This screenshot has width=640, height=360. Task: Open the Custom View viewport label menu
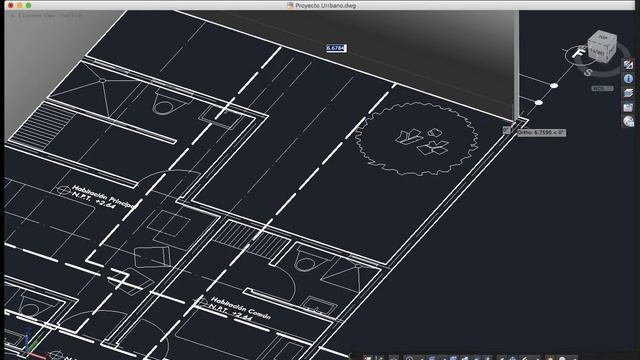point(39,16)
